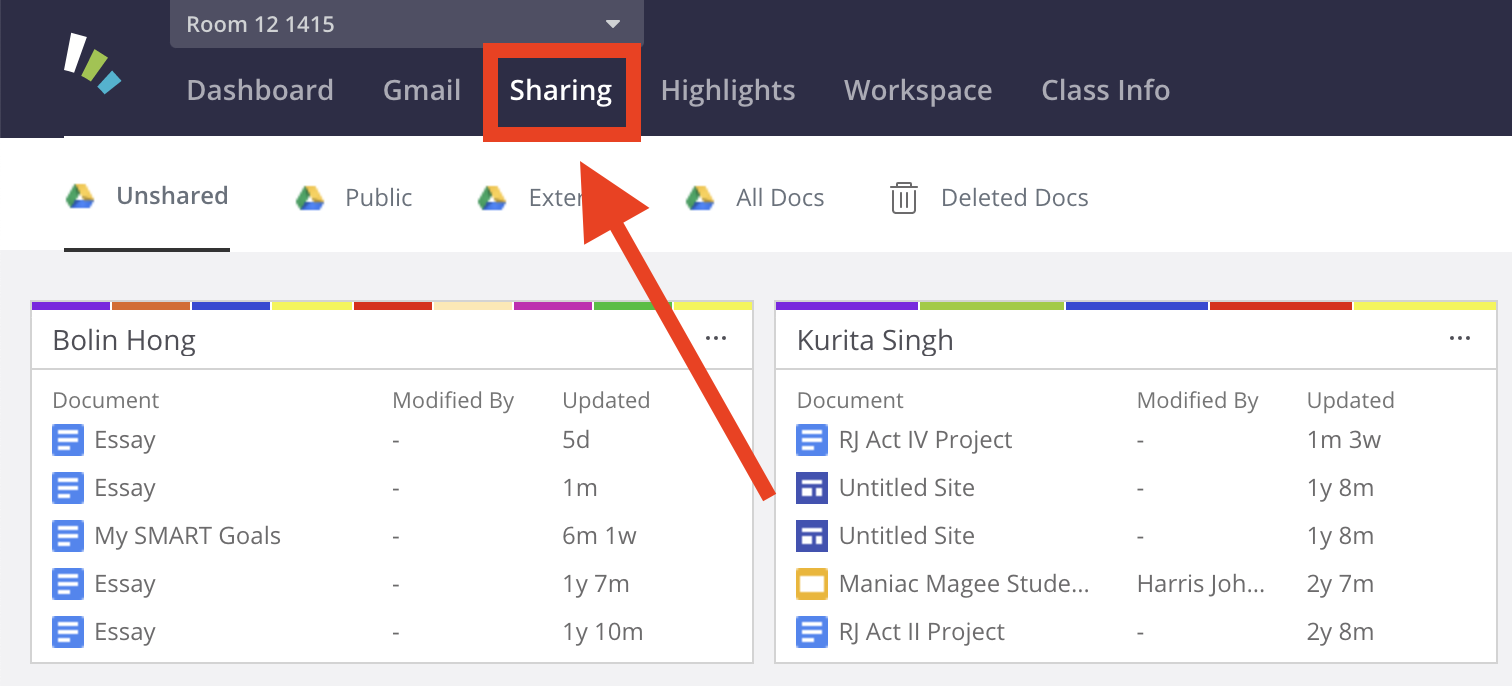Click the Hapara logo icon

point(92,65)
